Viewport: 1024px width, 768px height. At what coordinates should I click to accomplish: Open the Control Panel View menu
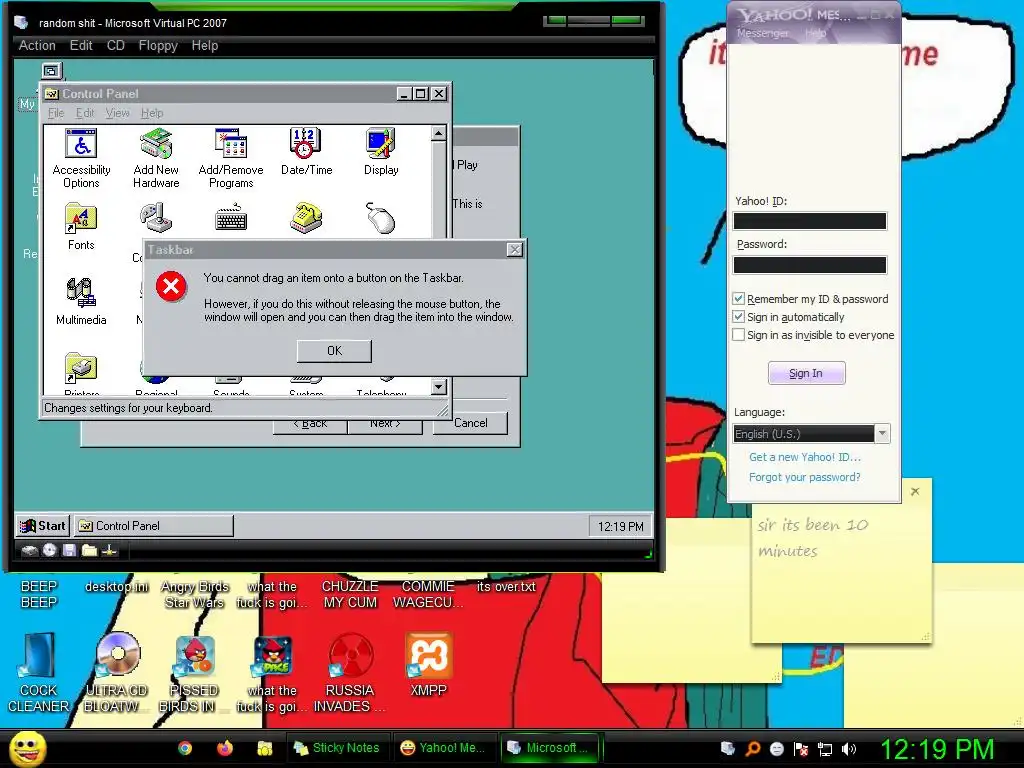tap(118, 113)
